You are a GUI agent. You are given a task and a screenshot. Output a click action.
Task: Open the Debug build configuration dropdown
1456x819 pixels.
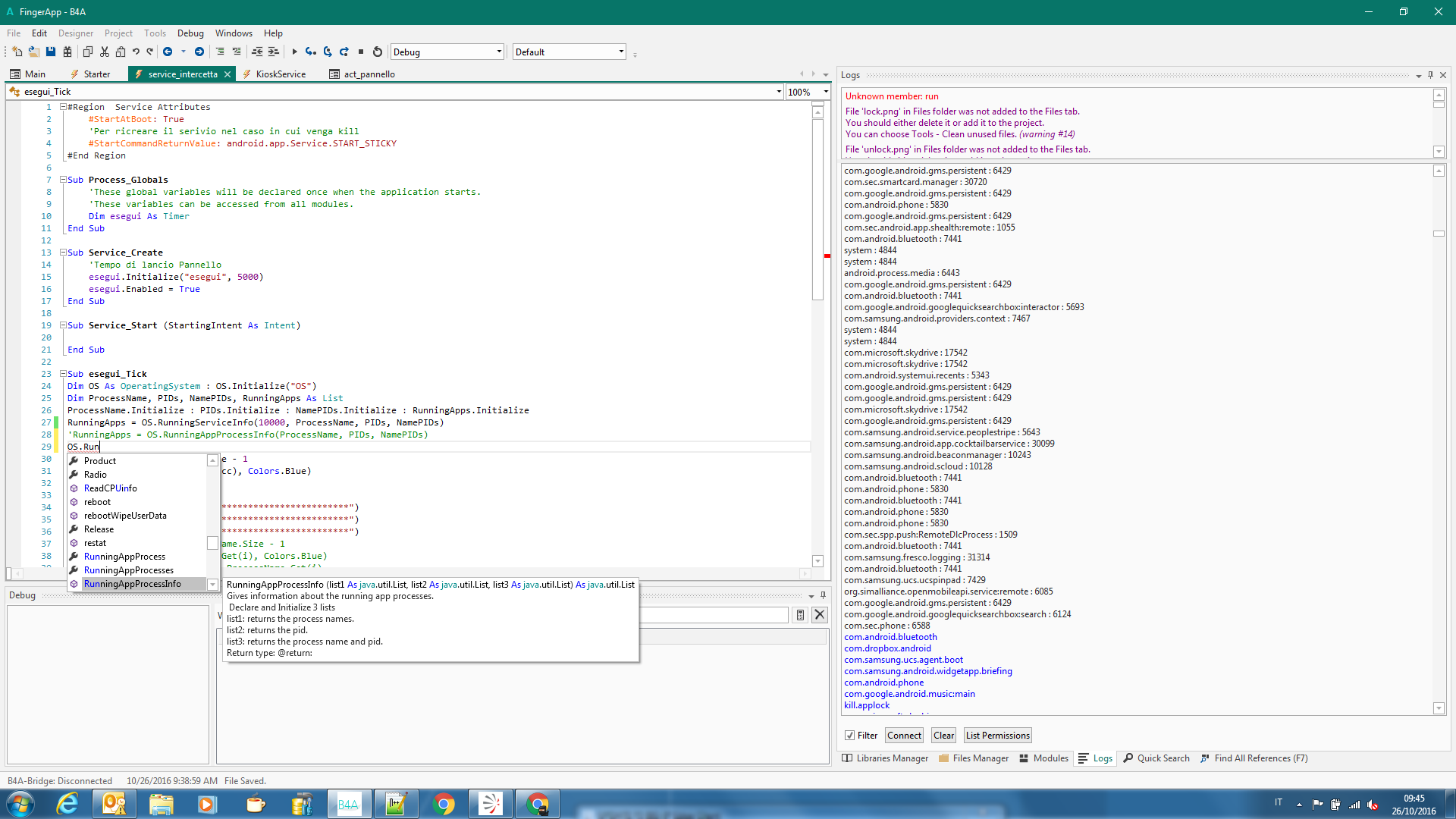(x=499, y=52)
